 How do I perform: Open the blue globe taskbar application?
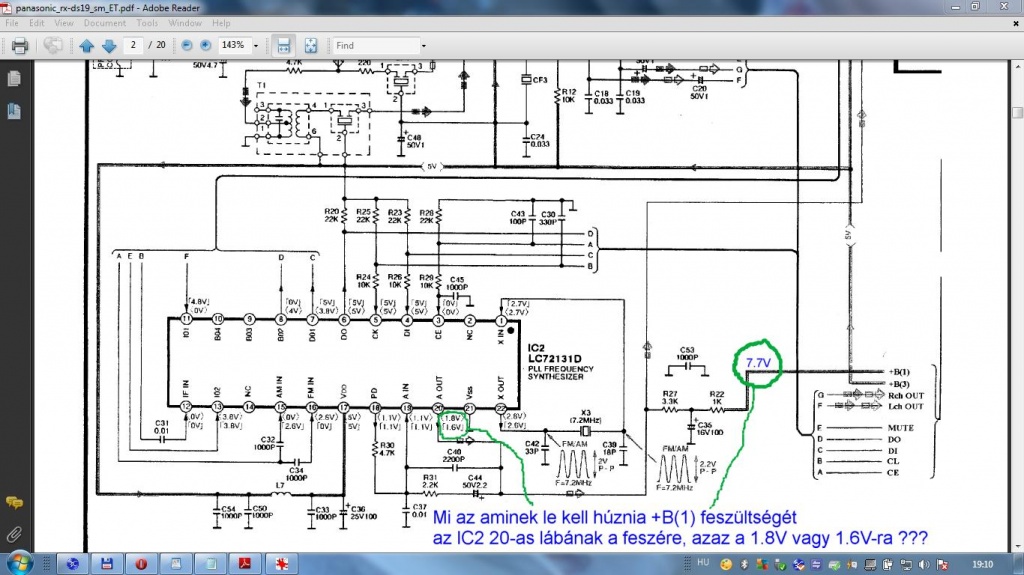(72, 564)
